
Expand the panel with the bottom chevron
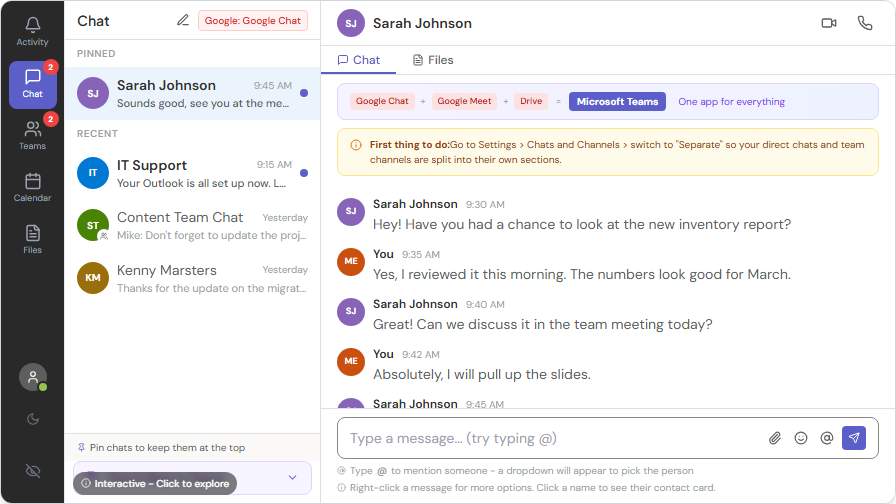point(293,477)
